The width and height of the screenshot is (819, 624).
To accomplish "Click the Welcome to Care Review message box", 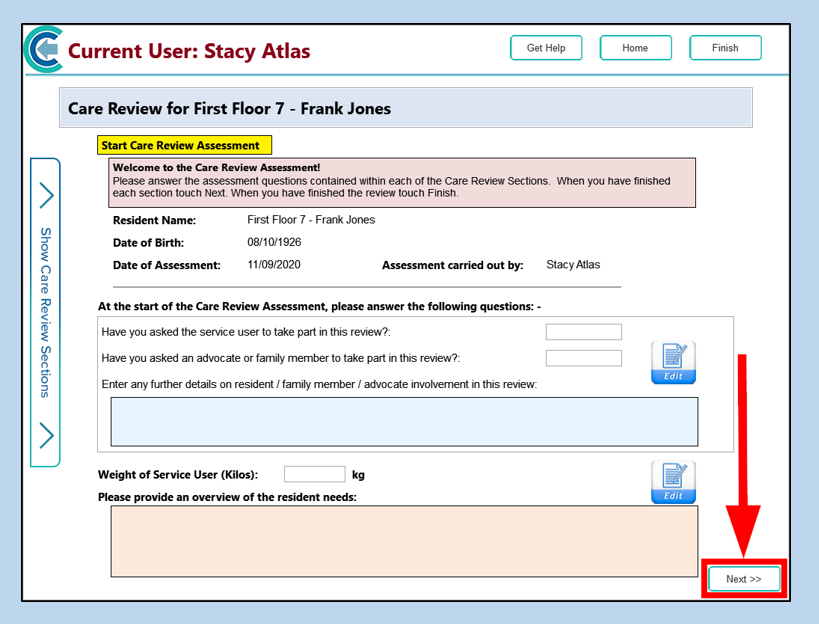I will (x=402, y=182).
